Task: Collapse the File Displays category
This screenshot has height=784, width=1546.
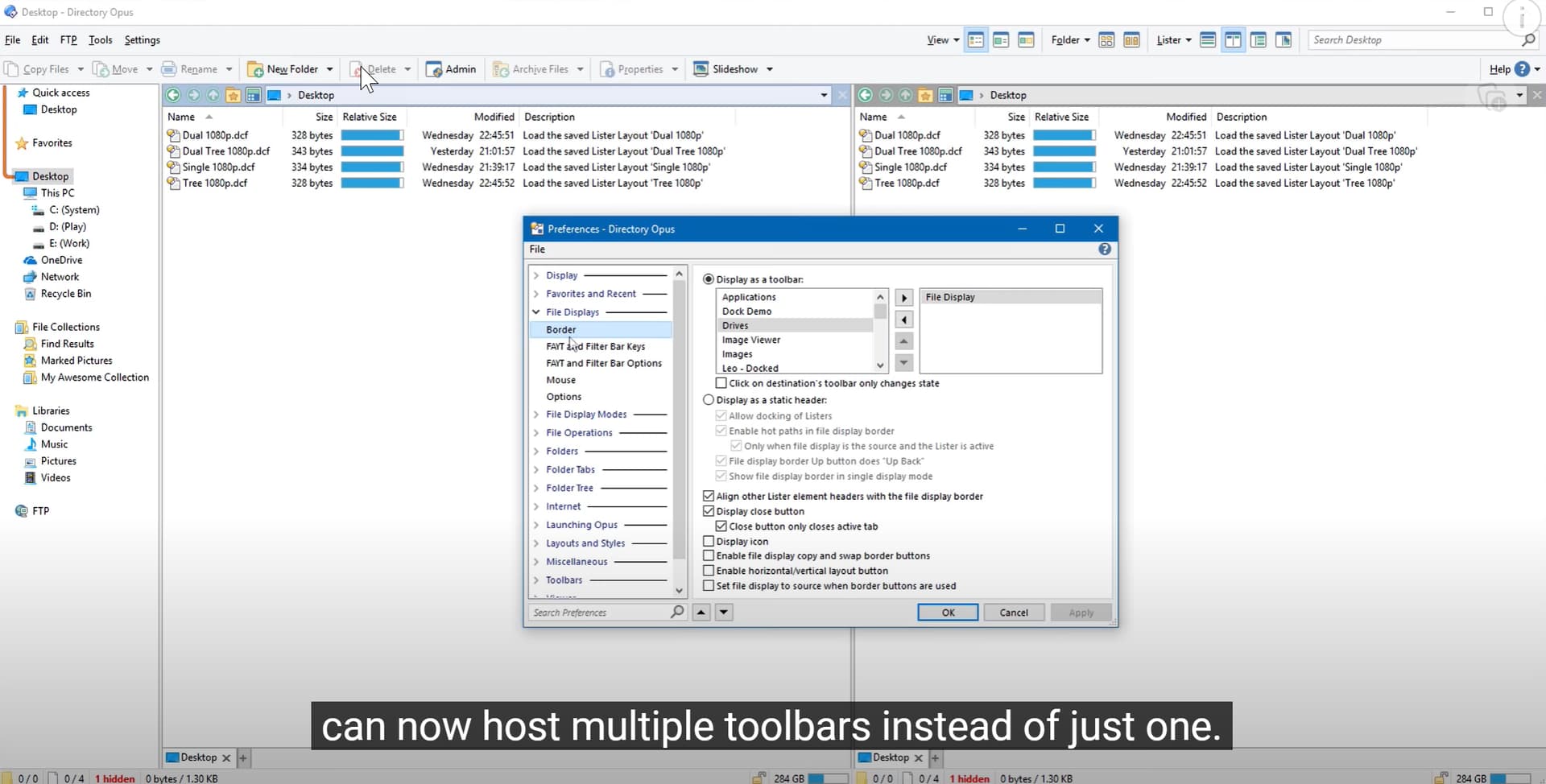Action: (536, 312)
